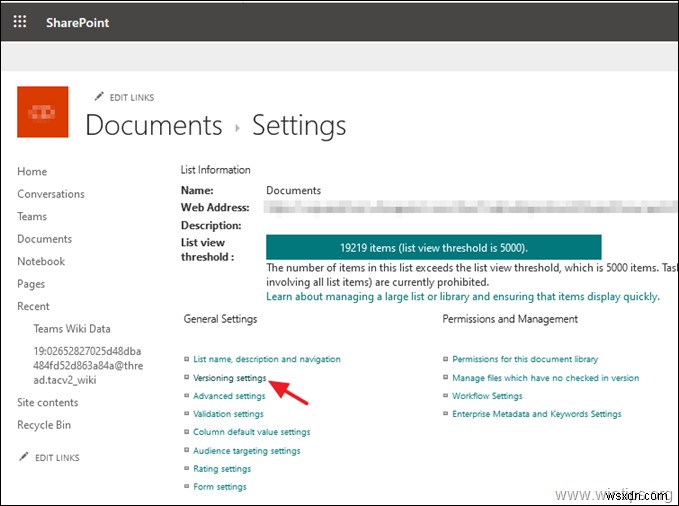The height and width of the screenshot is (506, 679).
Task: Open Notebook in left navigation
Action: (x=41, y=262)
